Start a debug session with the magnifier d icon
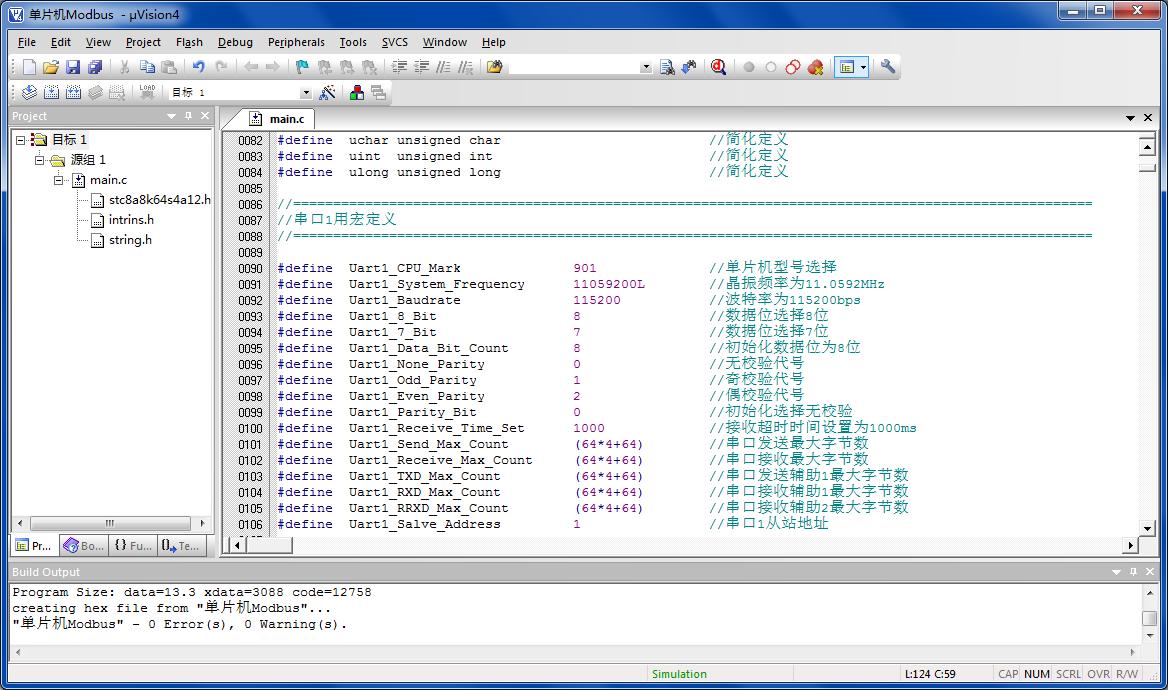 [719, 67]
